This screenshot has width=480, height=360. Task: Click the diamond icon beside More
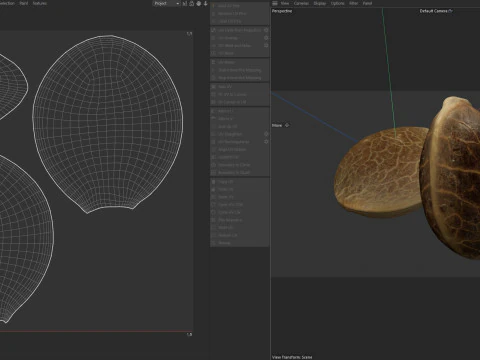[287, 125]
